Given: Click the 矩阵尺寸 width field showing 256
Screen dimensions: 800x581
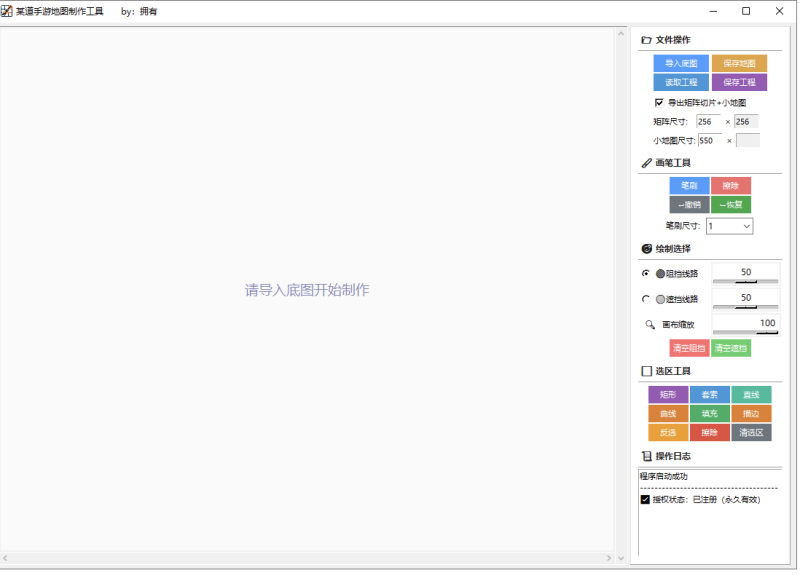Looking at the screenshot, I should pyautogui.click(x=709, y=121).
